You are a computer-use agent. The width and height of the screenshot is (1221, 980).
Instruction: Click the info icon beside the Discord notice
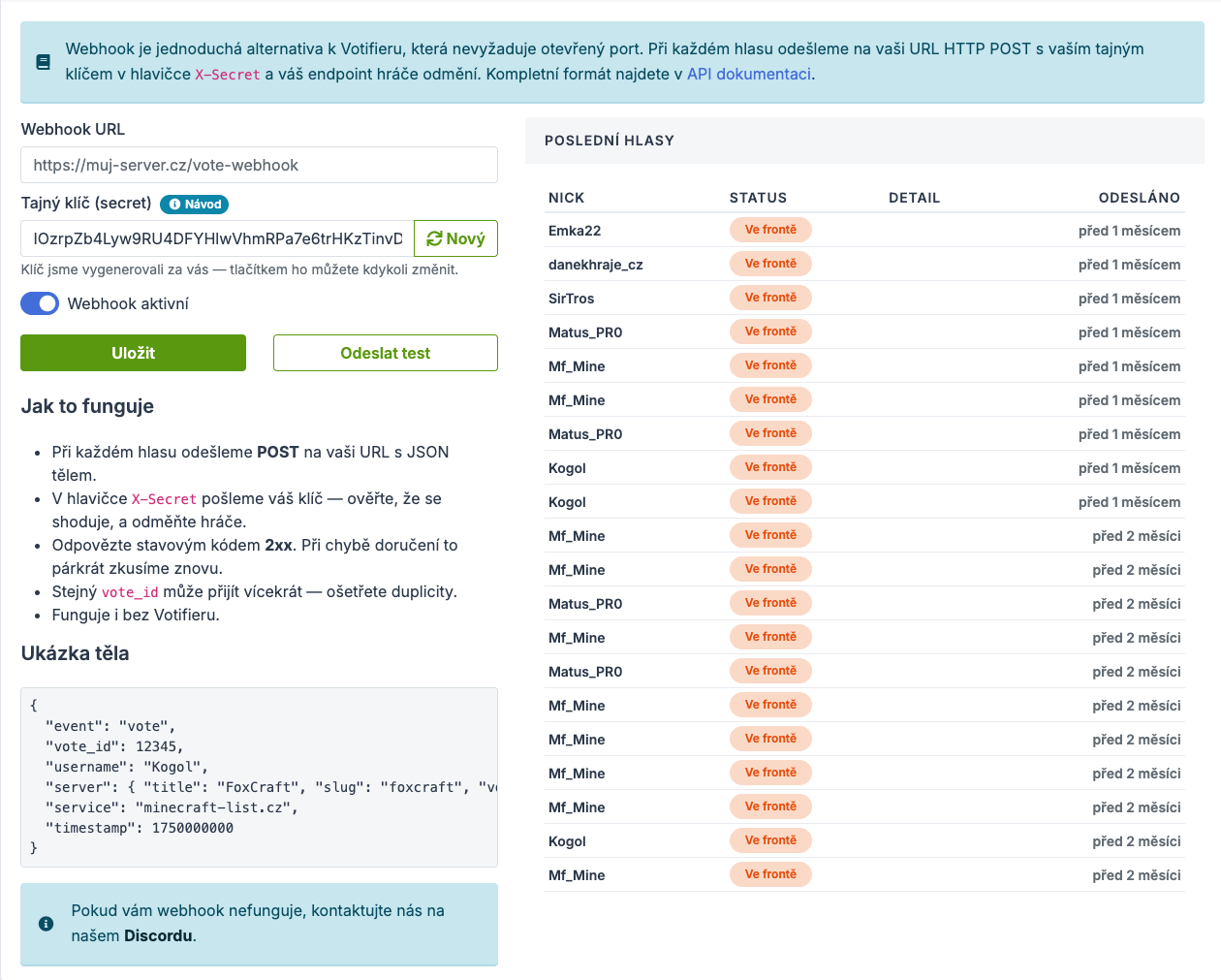tap(46, 924)
